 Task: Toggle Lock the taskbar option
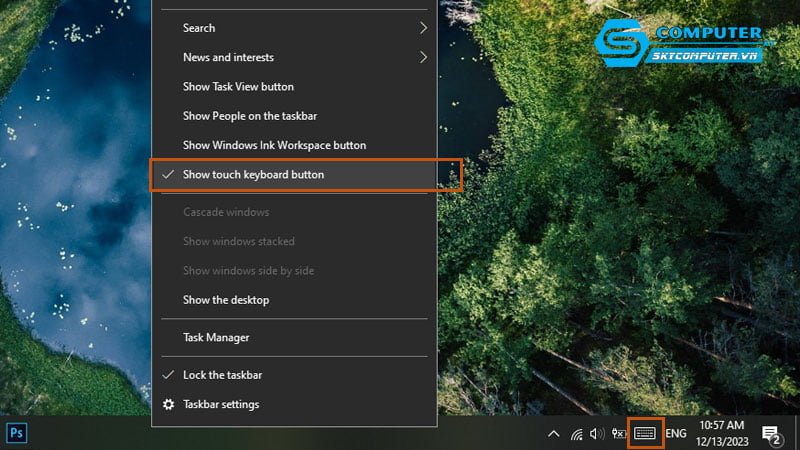point(294,375)
